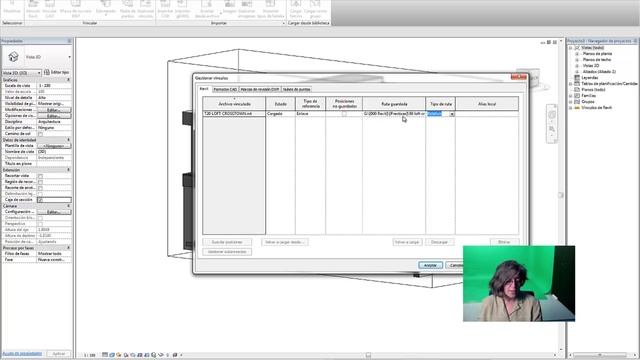This screenshot has width=640, height=360.
Task: Collapse the Cámara properties section
Action: pyautogui.click(x=69, y=206)
